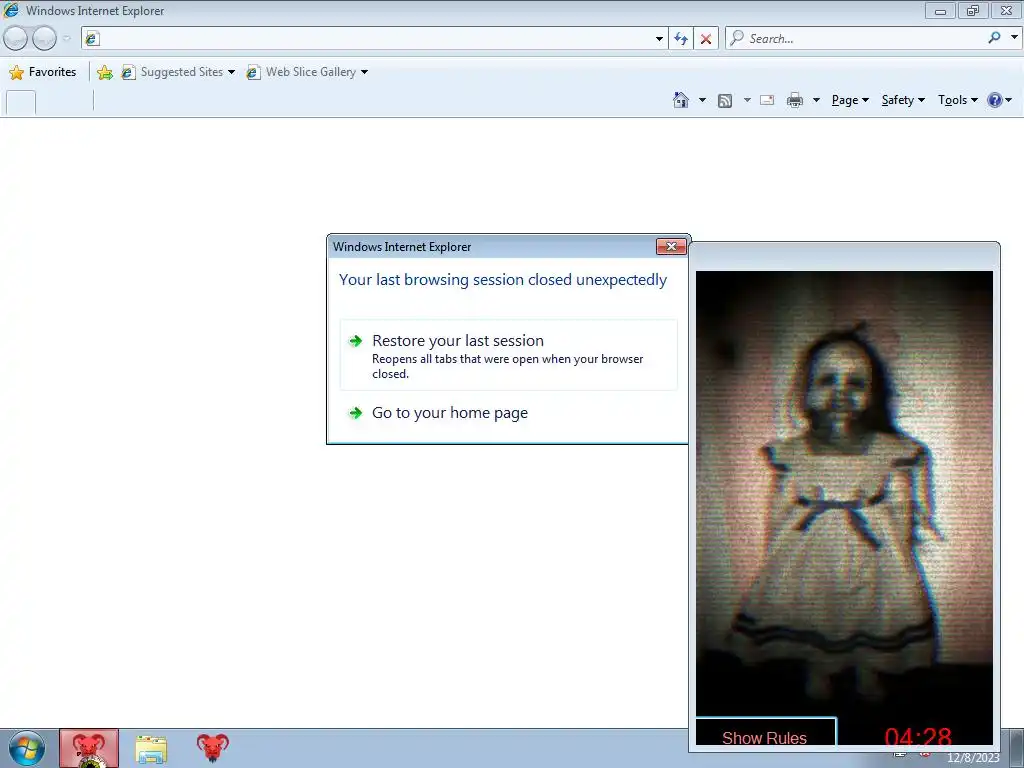The image size is (1024, 768).
Task: Click the 12/8/2023 date in tray
Action: point(973,758)
